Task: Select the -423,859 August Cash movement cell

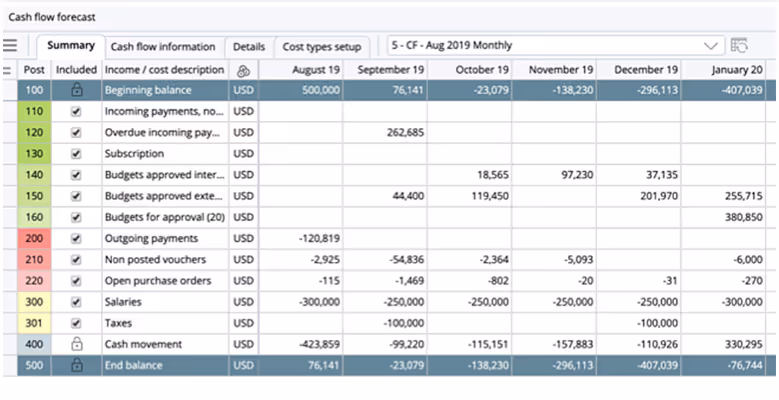Action: [301, 344]
